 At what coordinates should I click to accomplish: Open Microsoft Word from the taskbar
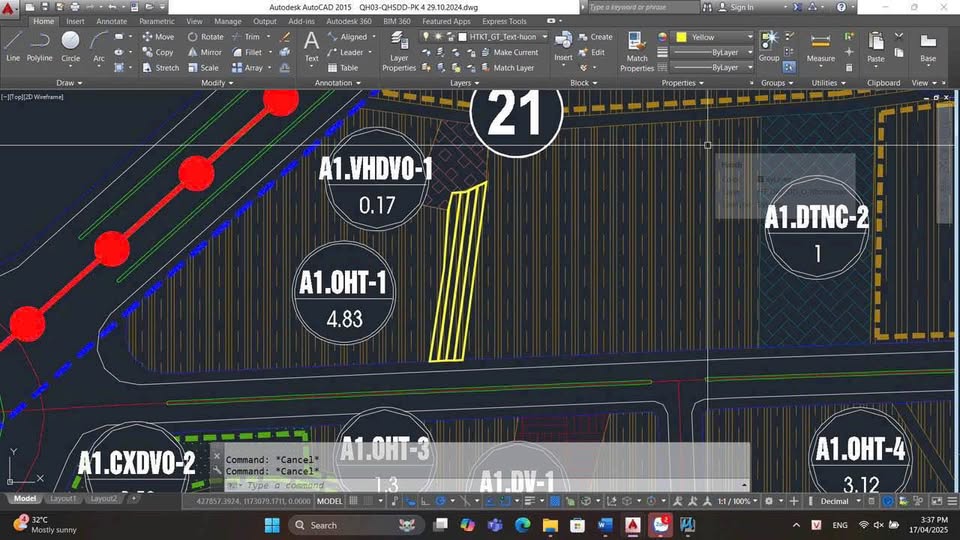click(604, 524)
